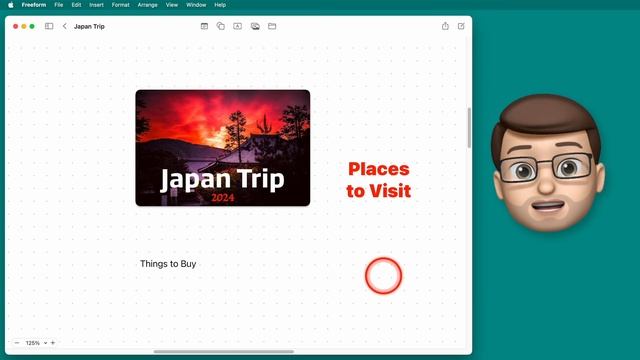Insert a file using folder icon
The width and height of the screenshot is (640, 360).
pyautogui.click(x=272, y=26)
